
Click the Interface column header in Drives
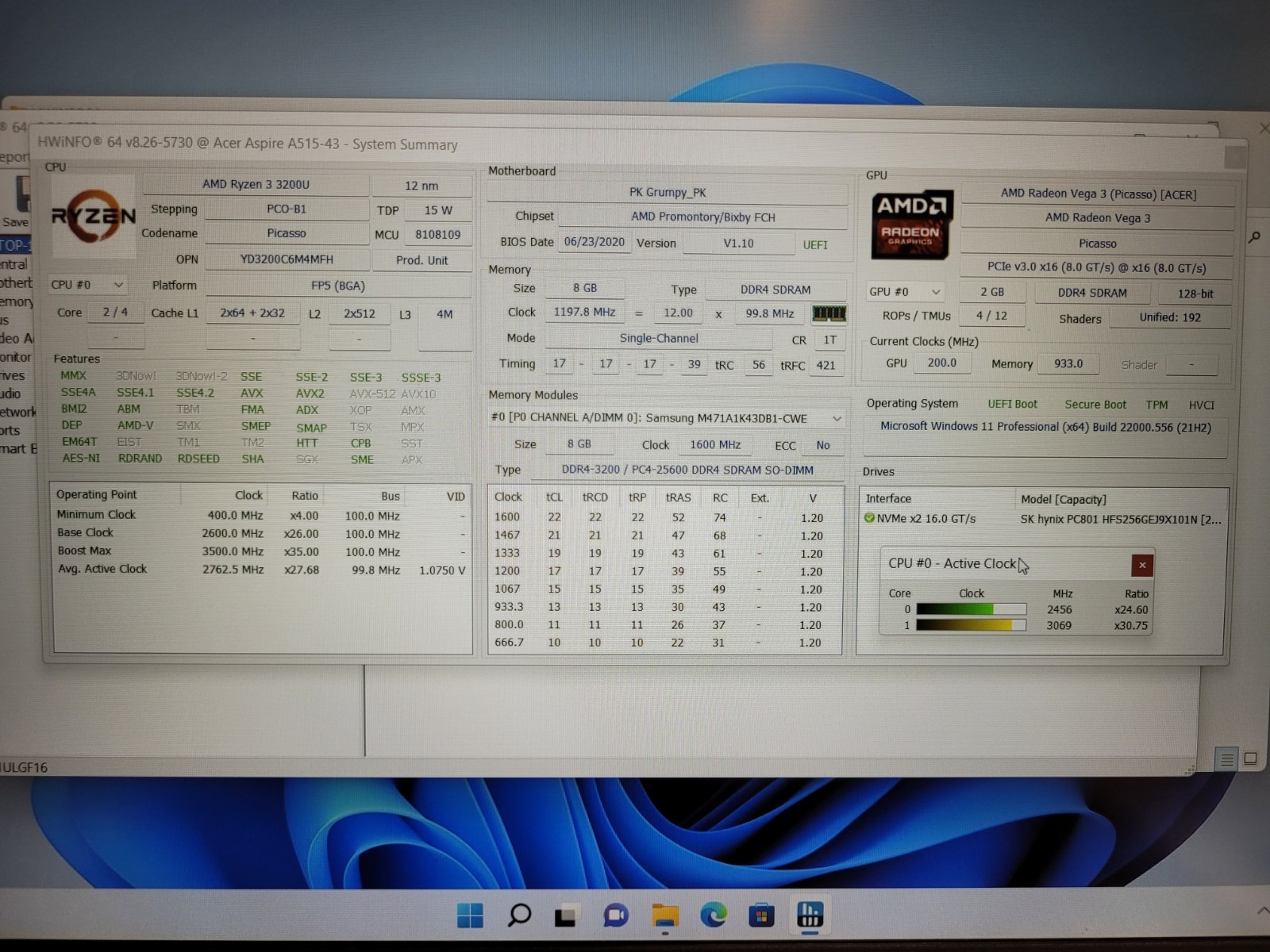click(x=888, y=499)
